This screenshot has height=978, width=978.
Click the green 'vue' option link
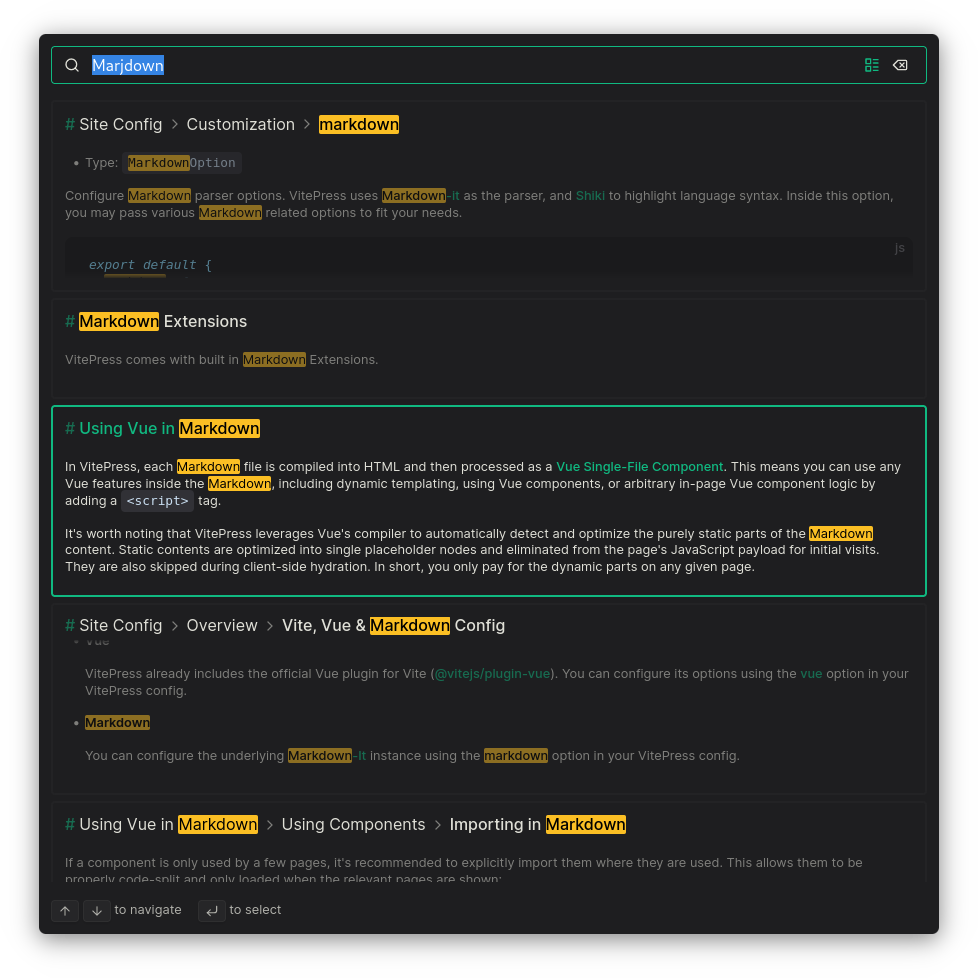811,673
